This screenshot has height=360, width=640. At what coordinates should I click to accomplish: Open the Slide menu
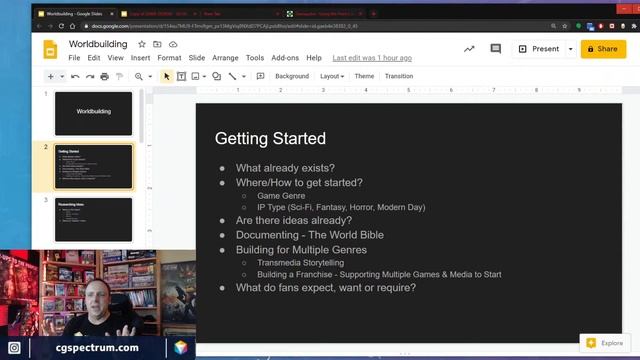tap(197, 58)
